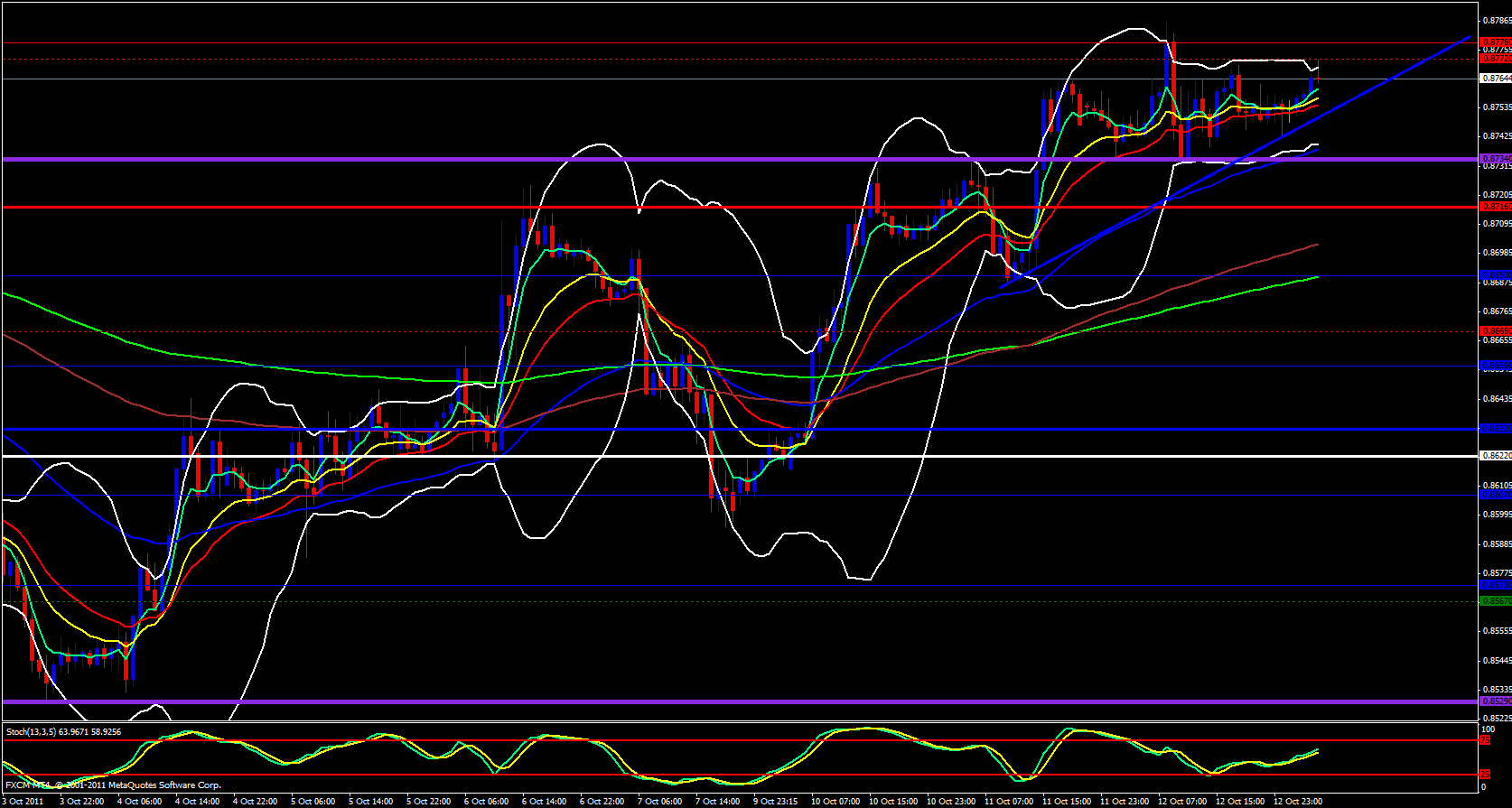Click the 3 Oct 2011 date label
Viewport: 1512px width, 808px height.
(22, 801)
